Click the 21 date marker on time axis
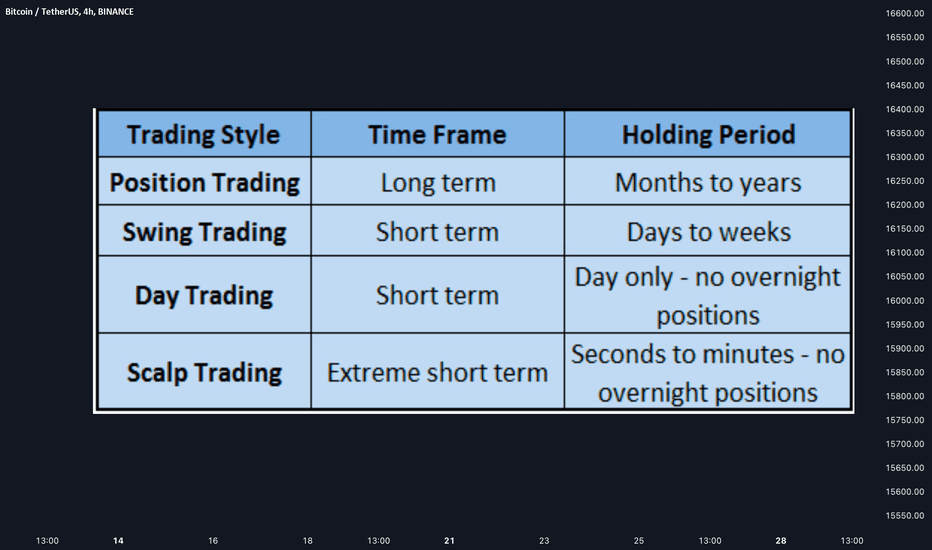The width and height of the screenshot is (932, 550). [449, 540]
